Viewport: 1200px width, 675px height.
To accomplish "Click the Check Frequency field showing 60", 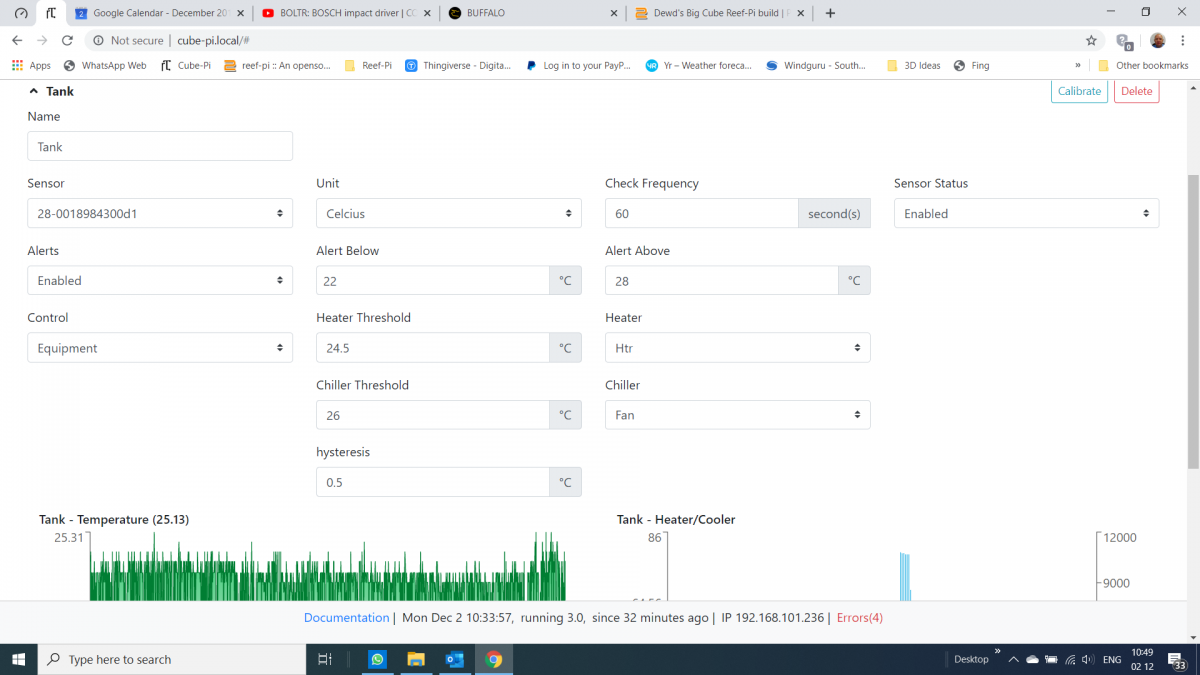I will [701, 213].
